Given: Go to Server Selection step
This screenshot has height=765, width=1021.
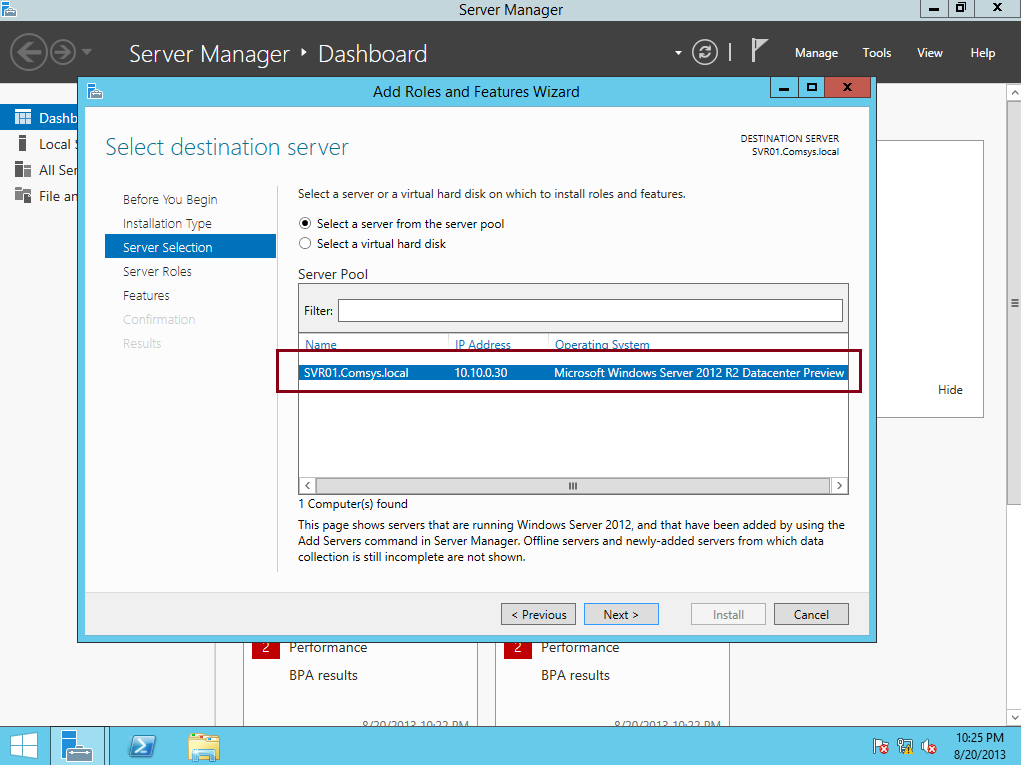Looking at the screenshot, I should click(190, 247).
